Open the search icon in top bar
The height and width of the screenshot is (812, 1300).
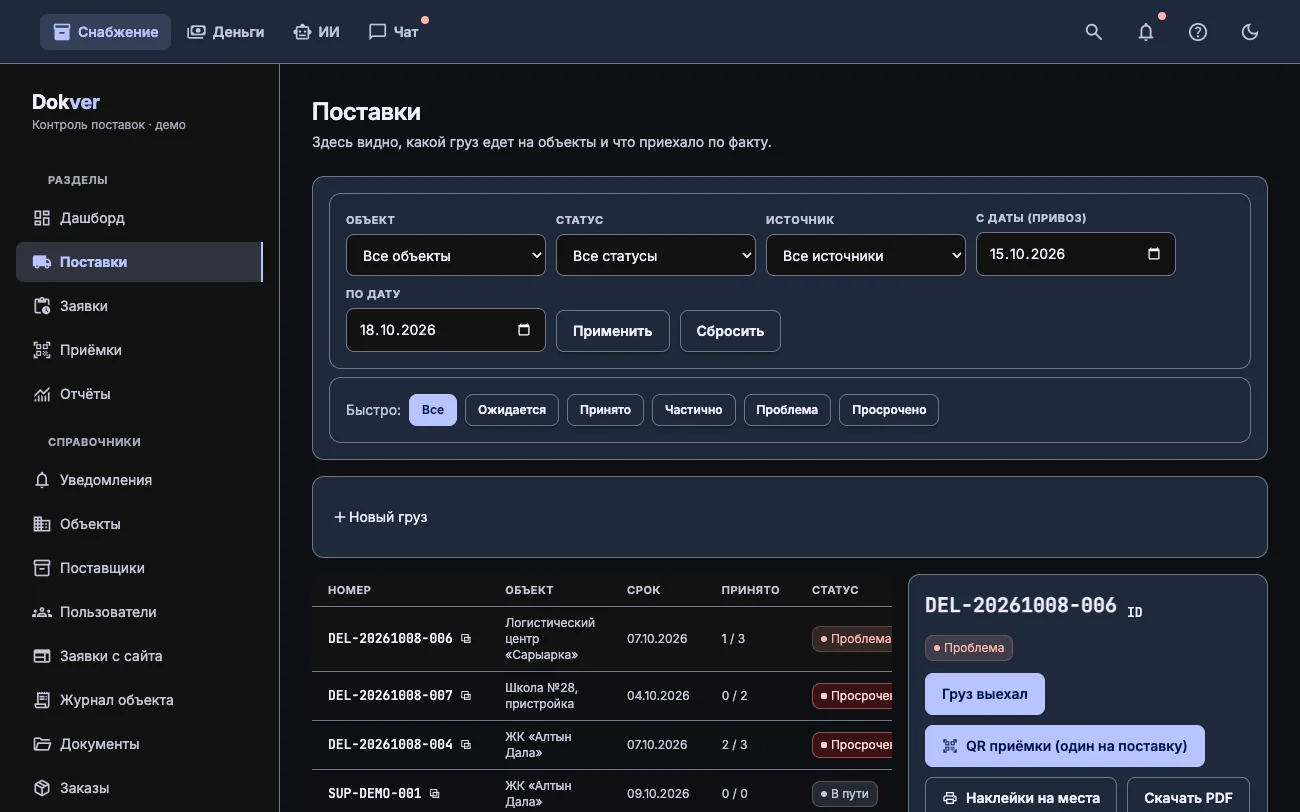point(1094,32)
